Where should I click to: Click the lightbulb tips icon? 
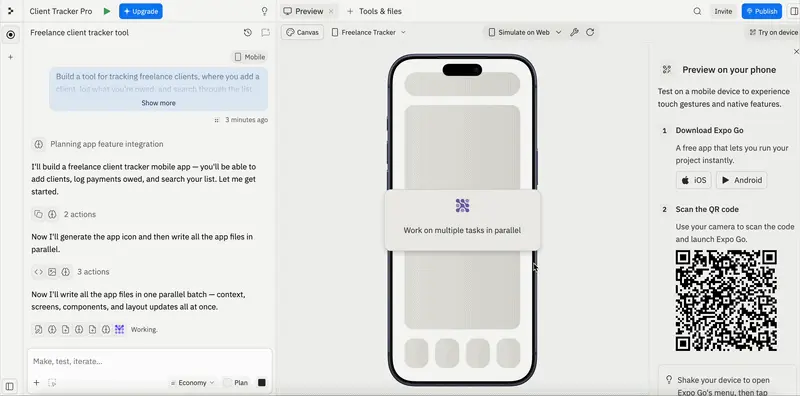(x=264, y=11)
